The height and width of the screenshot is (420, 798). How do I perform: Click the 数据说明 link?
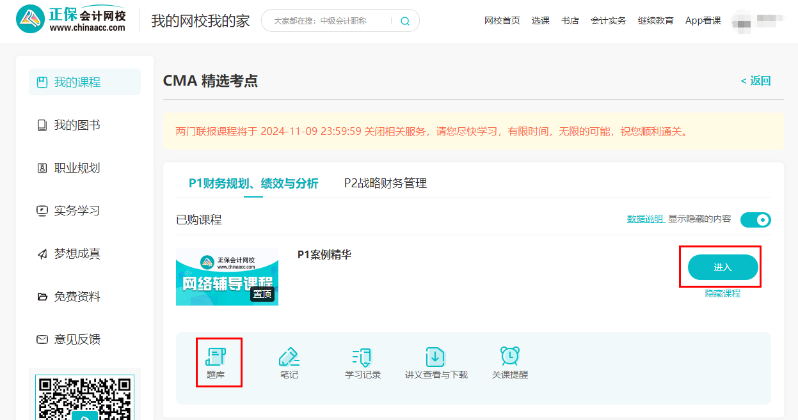click(646, 219)
